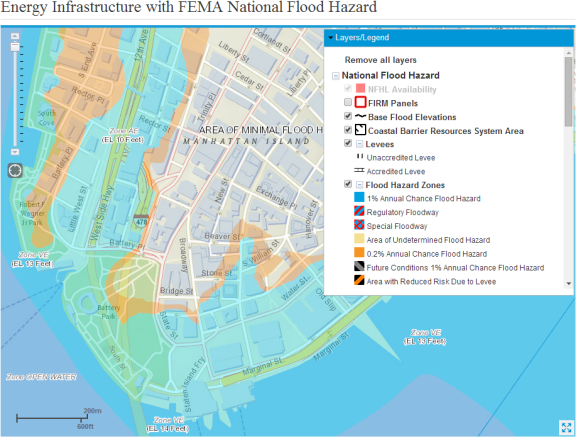Click the 0.2% Annual Chance orange swatch
The image size is (576, 437).
[x=359, y=253]
